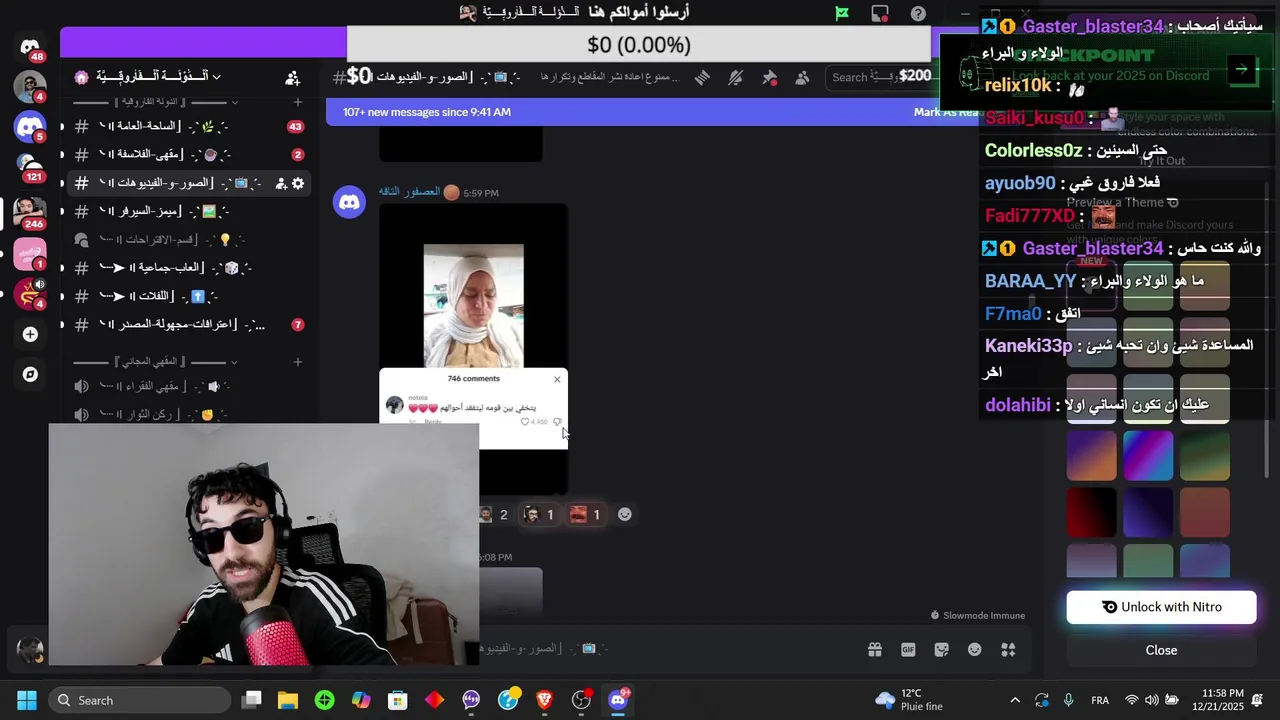
Task: Open the weather widget 12°C Pluie fine
Action: [x=909, y=700]
